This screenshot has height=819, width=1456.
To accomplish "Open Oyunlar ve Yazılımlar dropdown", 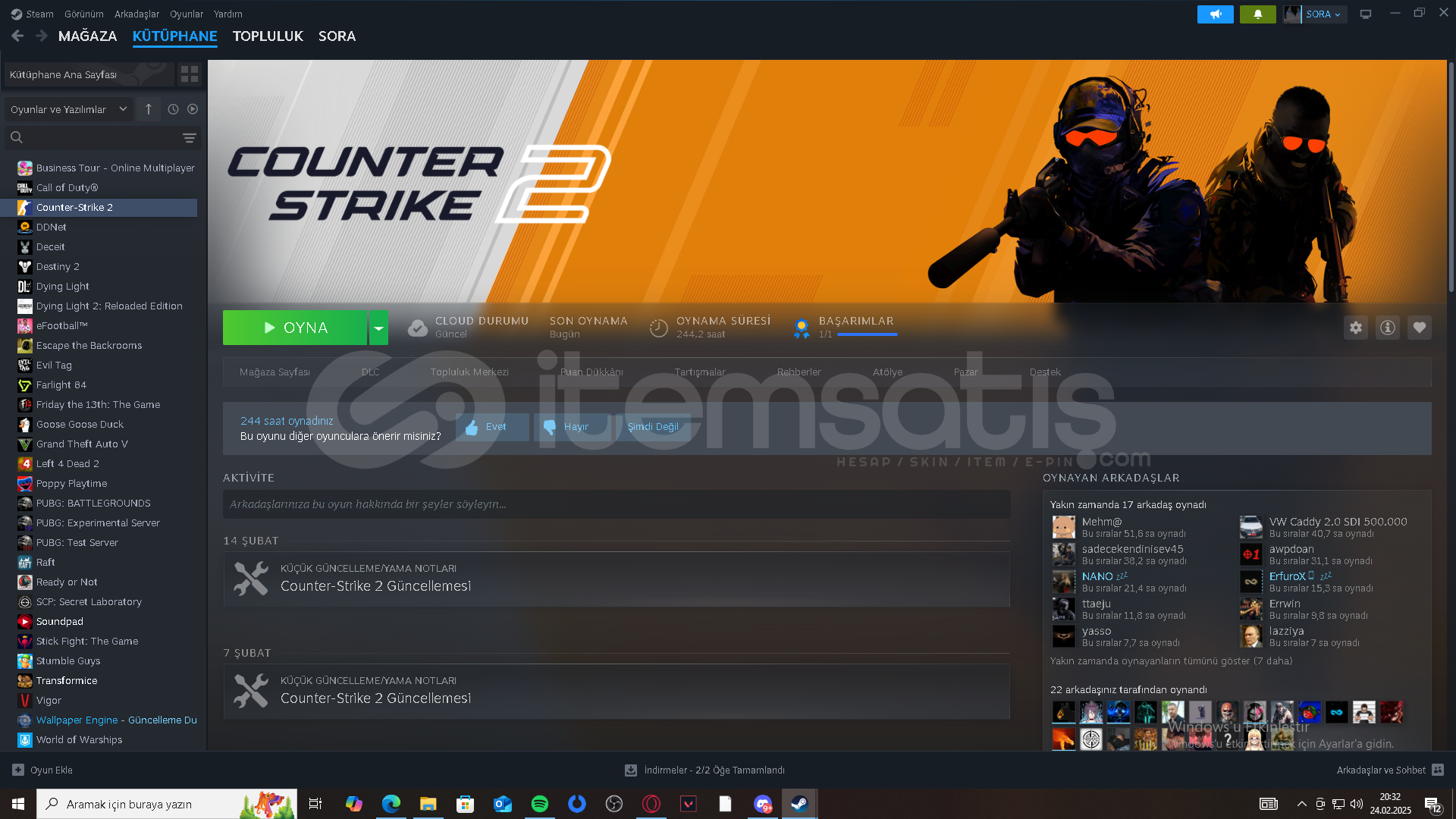I will pos(68,109).
